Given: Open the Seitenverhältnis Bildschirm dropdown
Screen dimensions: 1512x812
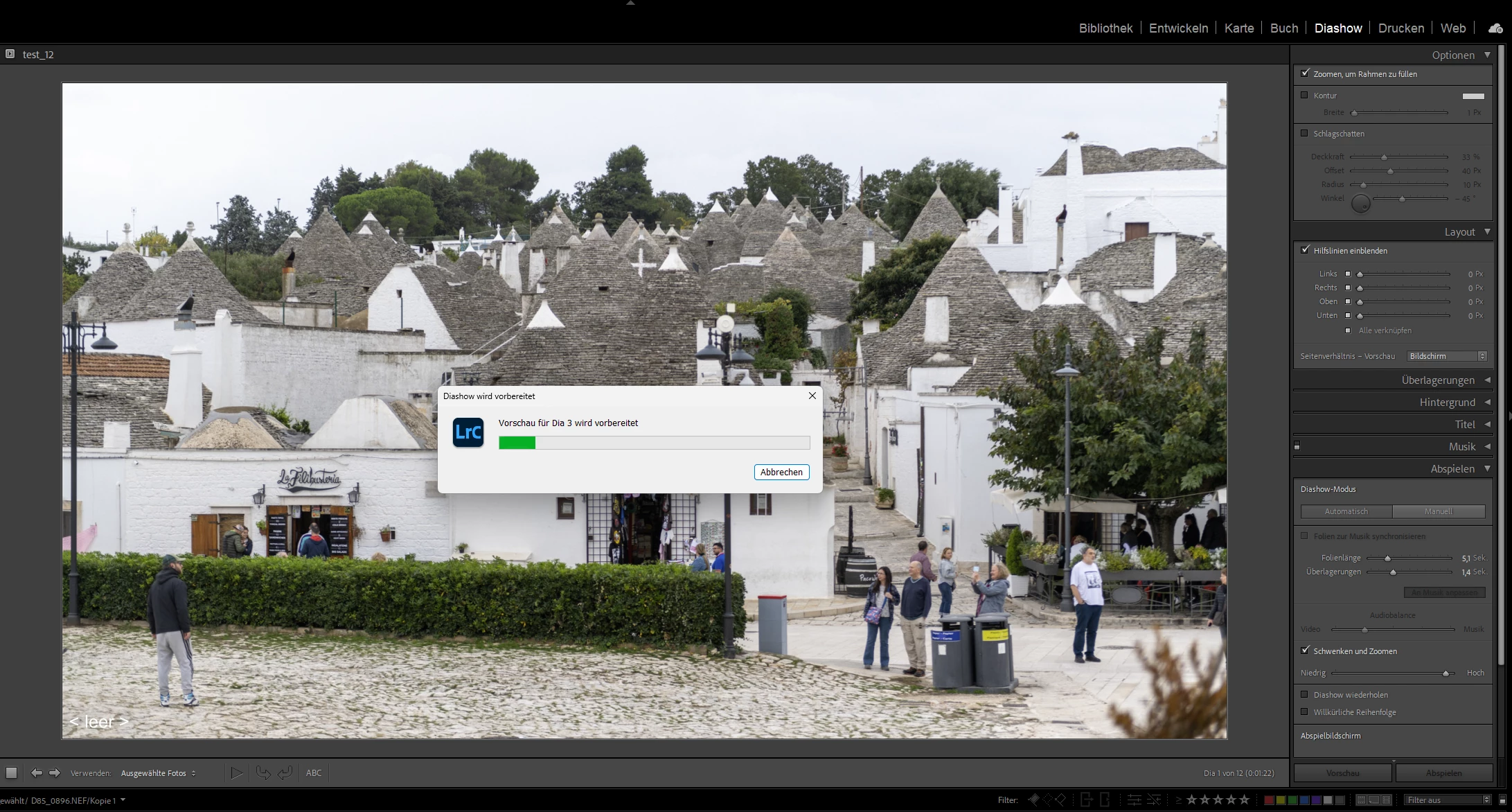Looking at the screenshot, I should (1447, 356).
